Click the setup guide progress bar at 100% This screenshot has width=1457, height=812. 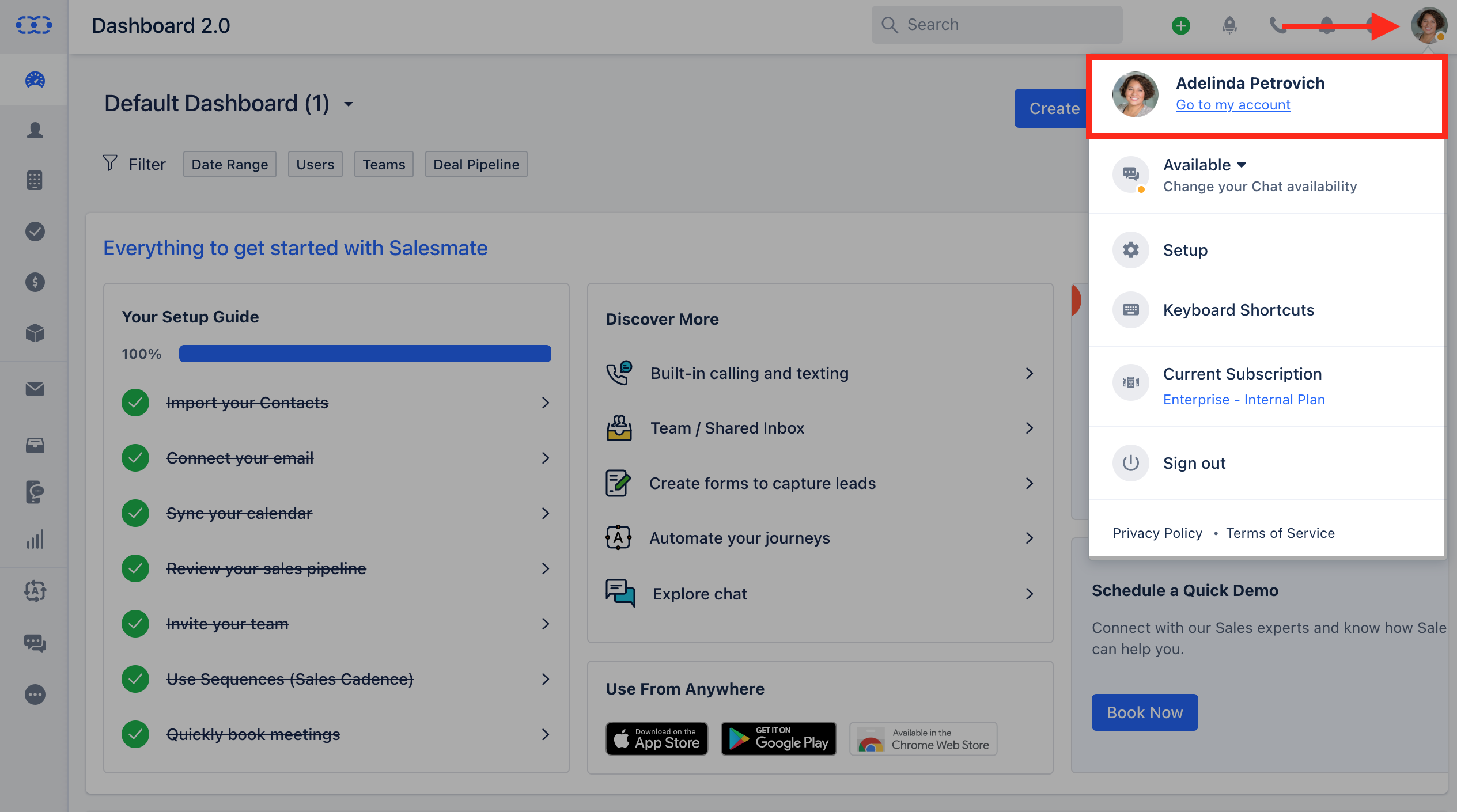(365, 353)
